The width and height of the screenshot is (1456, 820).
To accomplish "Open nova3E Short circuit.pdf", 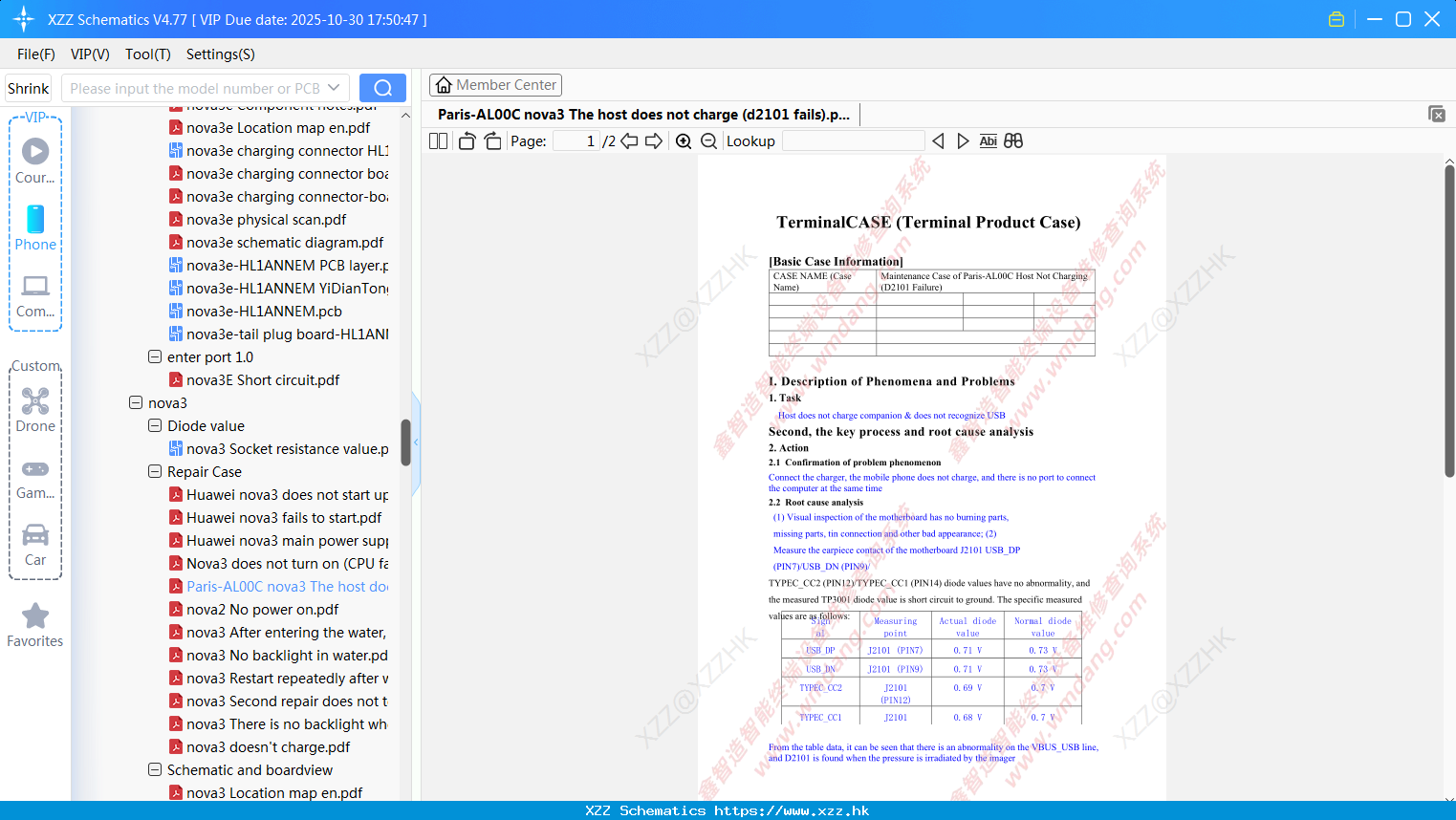I will coord(263,379).
